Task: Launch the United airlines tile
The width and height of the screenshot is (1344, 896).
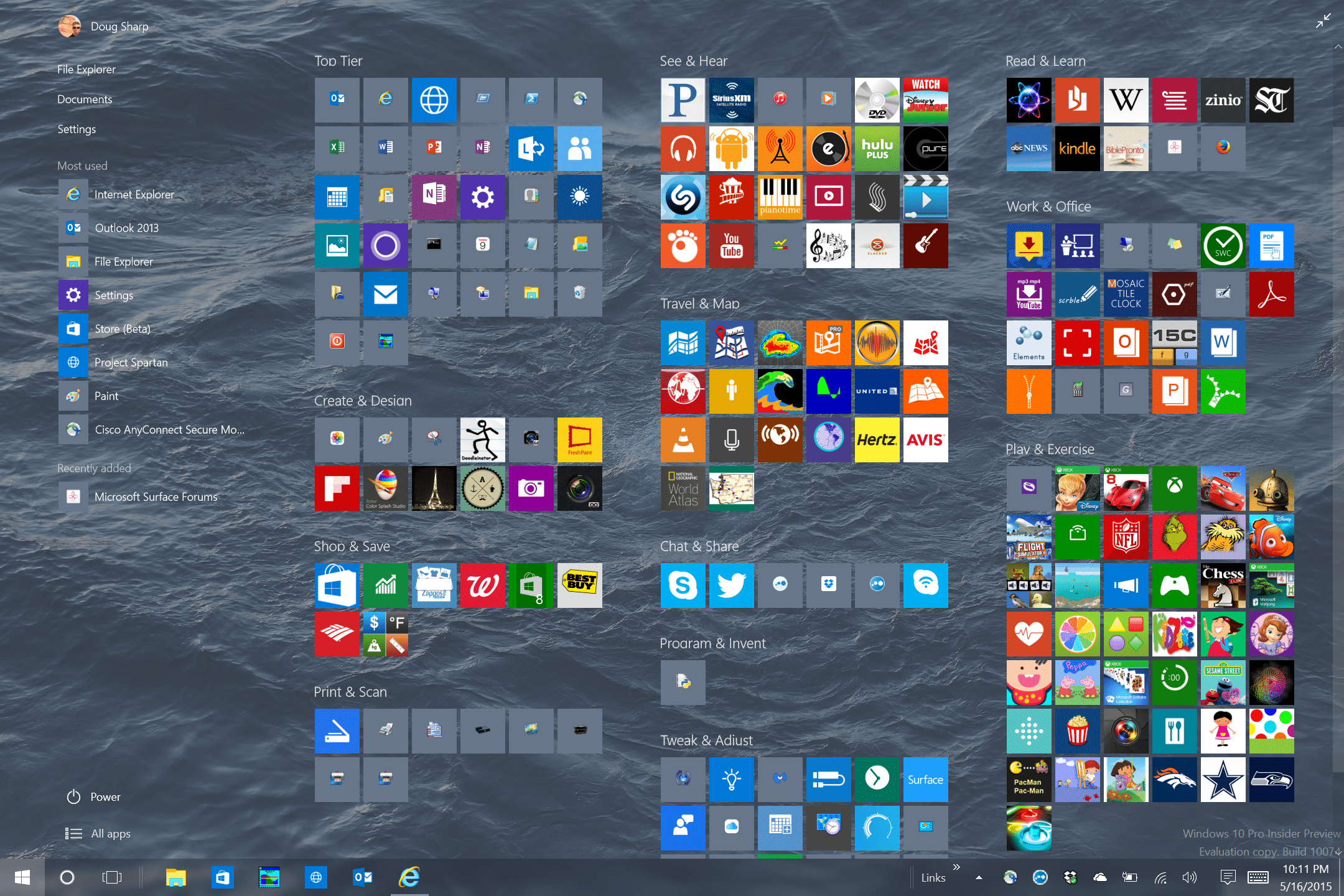Action: pos(877,391)
